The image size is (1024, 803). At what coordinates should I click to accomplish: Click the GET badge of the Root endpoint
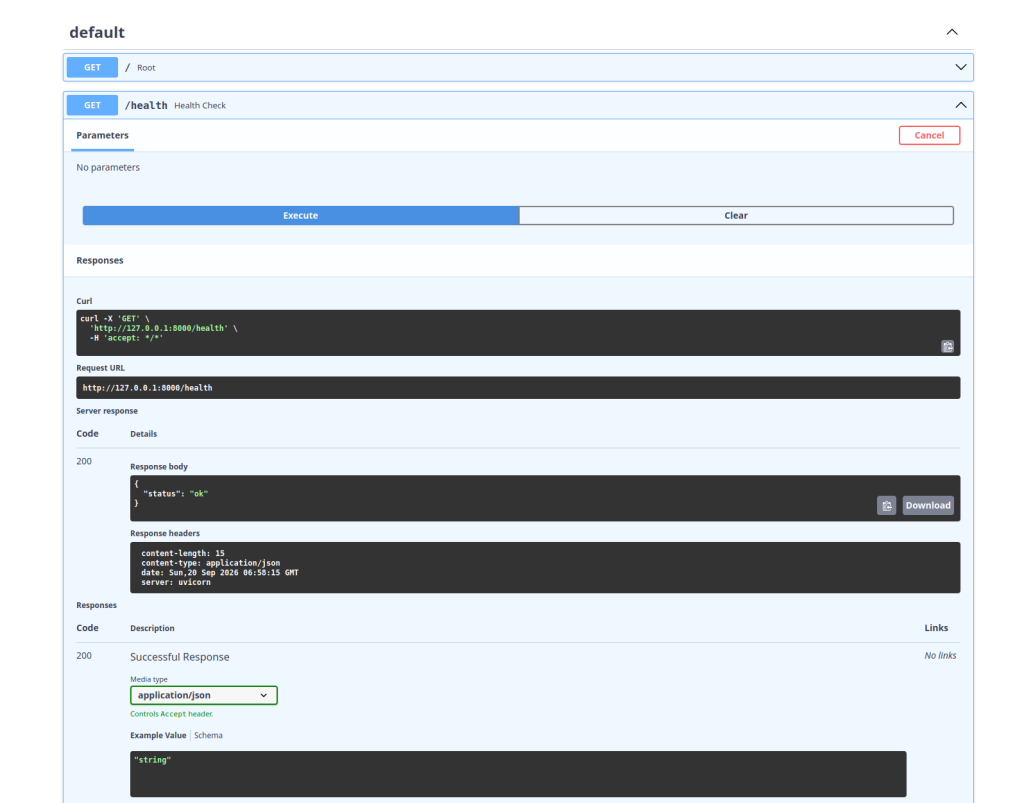coord(92,67)
